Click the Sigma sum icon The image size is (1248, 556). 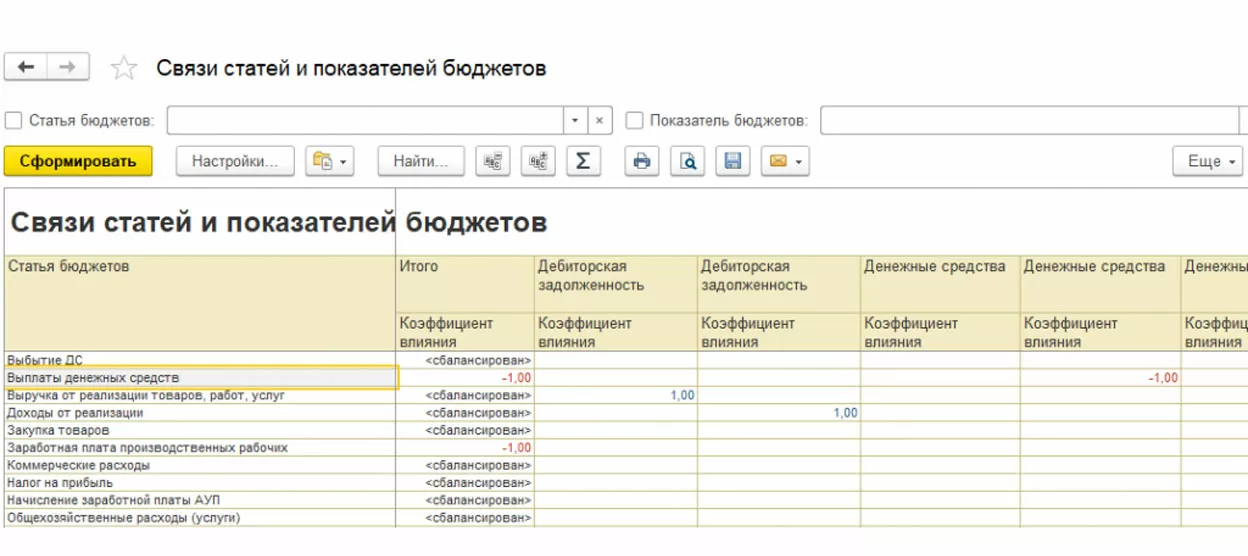(584, 161)
